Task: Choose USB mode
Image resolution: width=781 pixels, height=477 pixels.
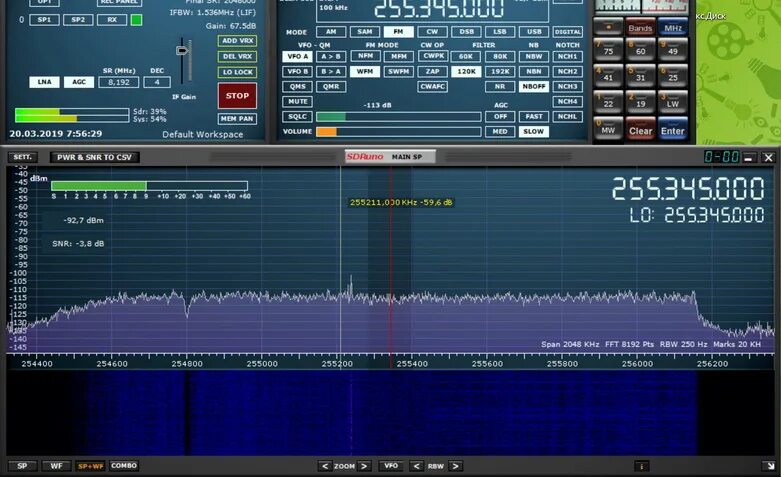Action: tap(534, 31)
